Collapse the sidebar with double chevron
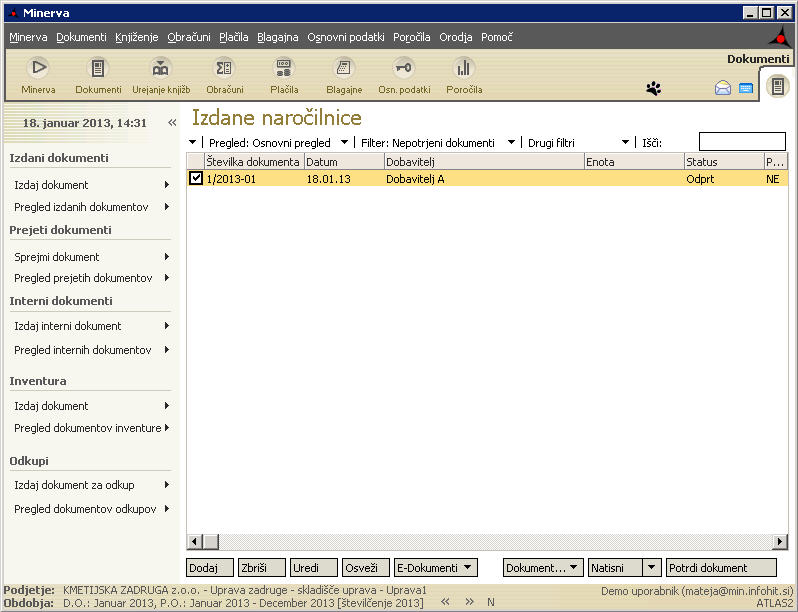The width and height of the screenshot is (798, 612). coord(172,123)
